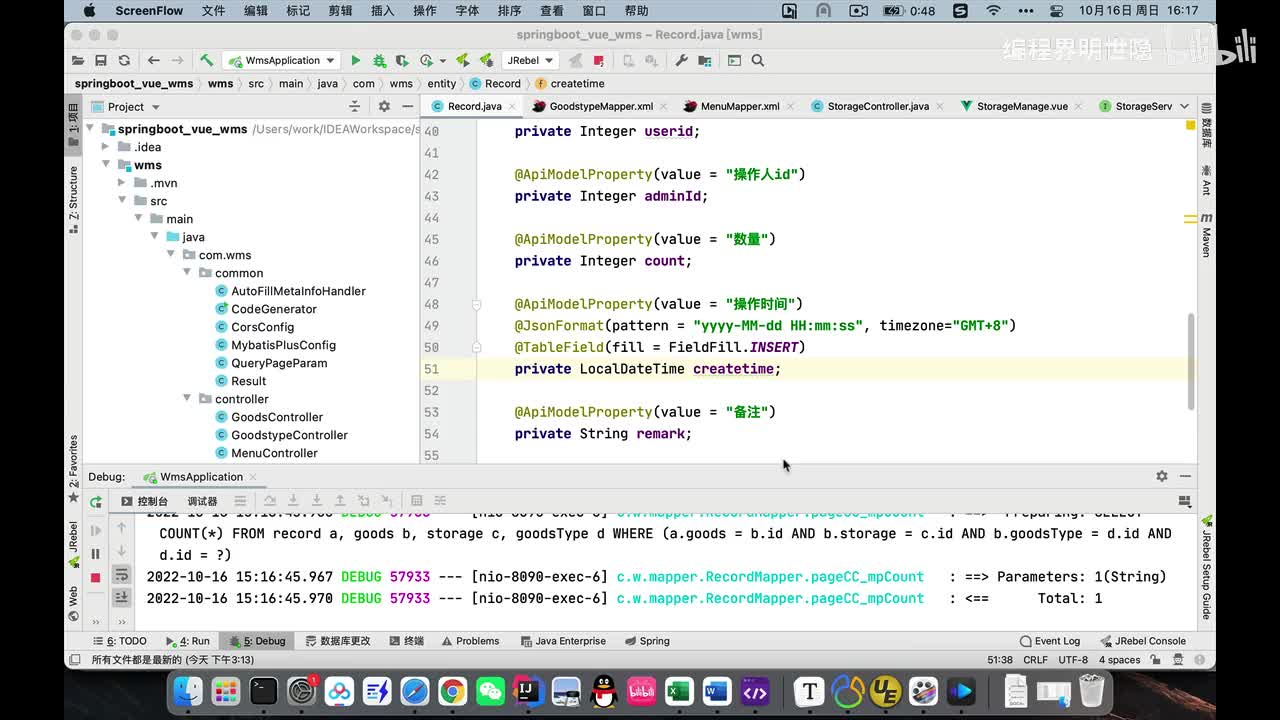
Task: Click the editor vertical scrollbar
Action: tap(1190, 360)
